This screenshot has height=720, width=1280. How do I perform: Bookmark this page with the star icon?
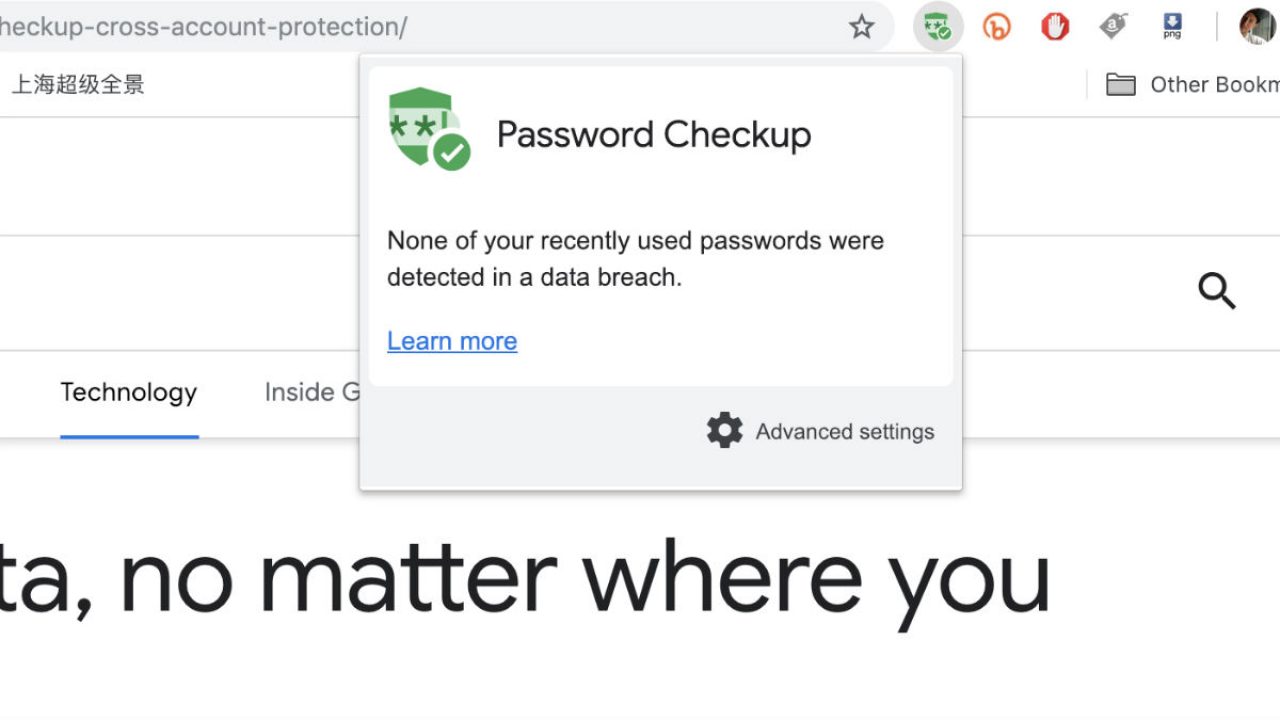pyautogui.click(x=862, y=27)
